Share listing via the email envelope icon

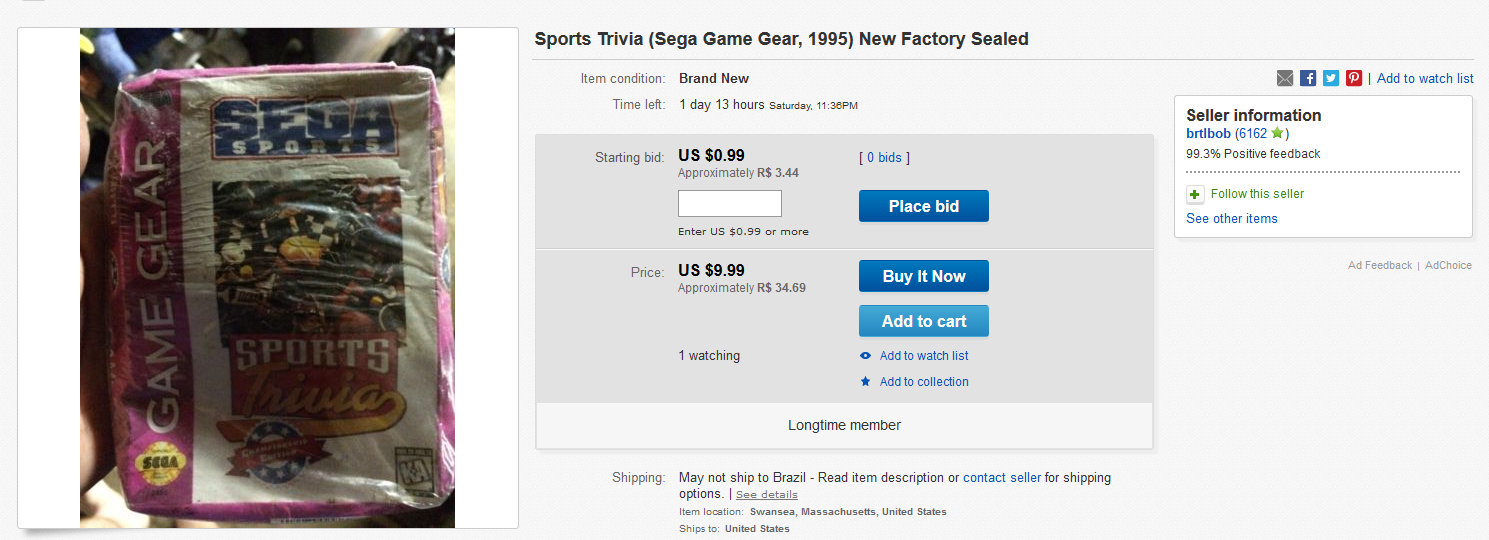pyautogui.click(x=1285, y=78)
